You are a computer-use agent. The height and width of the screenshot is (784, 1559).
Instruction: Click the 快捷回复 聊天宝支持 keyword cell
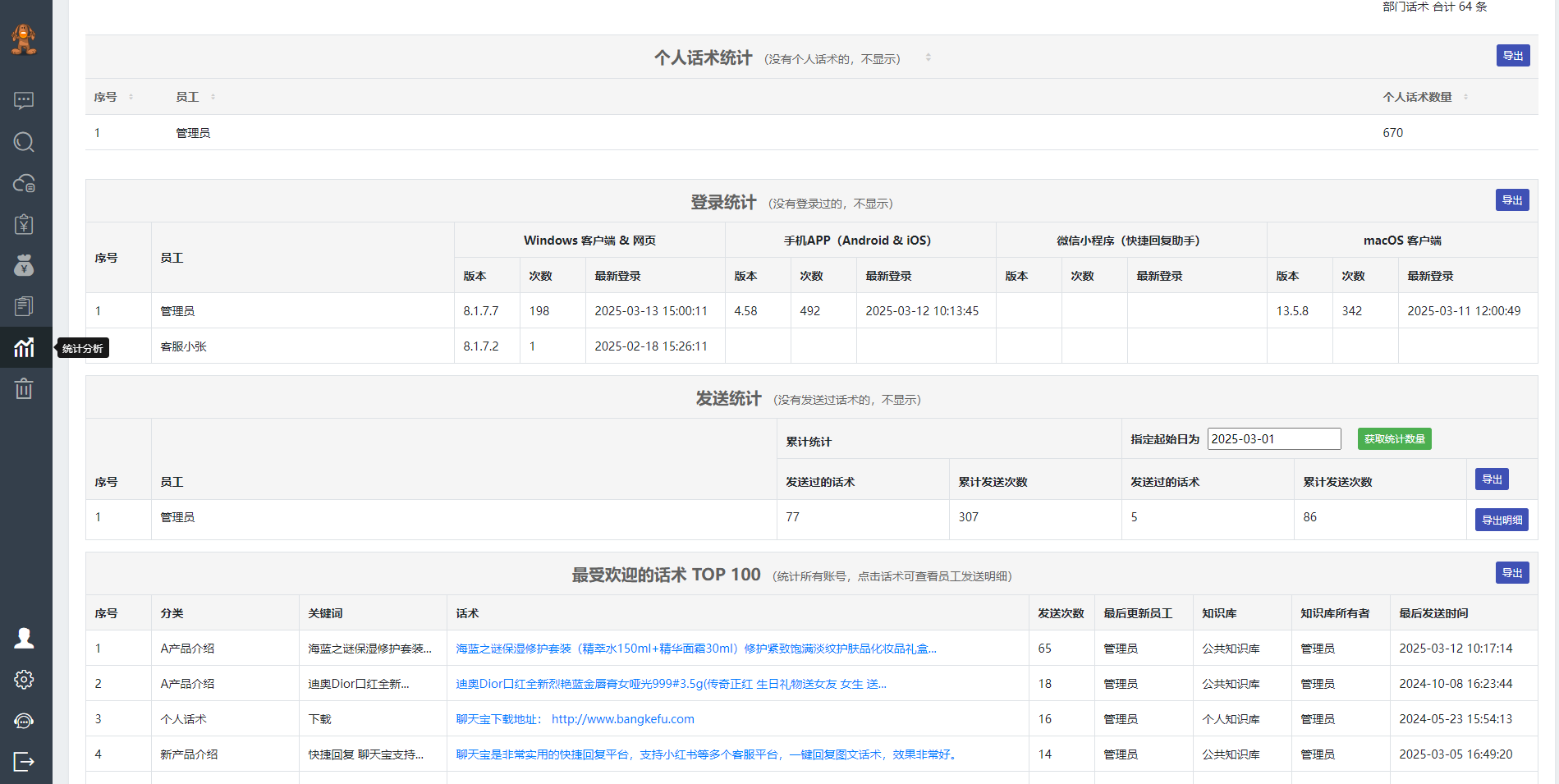[366, 754]
